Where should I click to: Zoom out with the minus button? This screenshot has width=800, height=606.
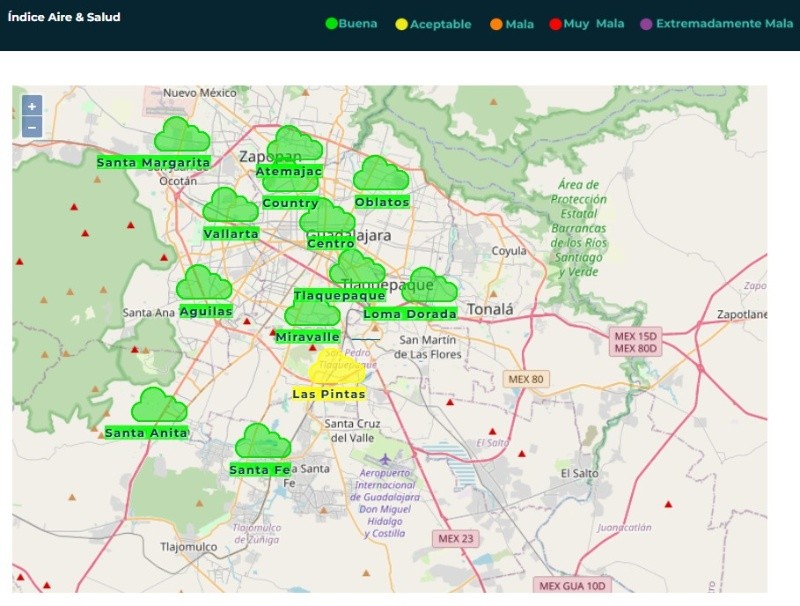pos(32,127)
